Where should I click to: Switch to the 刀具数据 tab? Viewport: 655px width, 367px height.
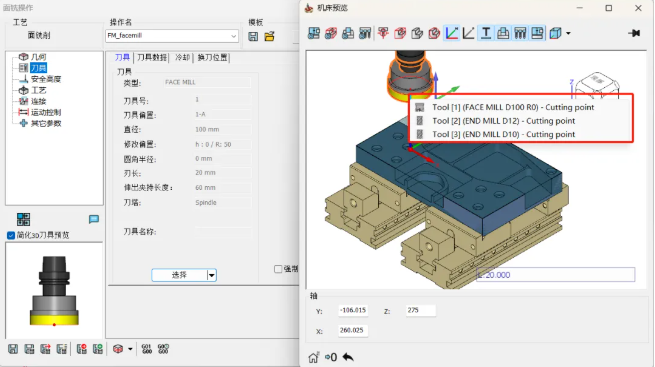(x=152, y=58)
